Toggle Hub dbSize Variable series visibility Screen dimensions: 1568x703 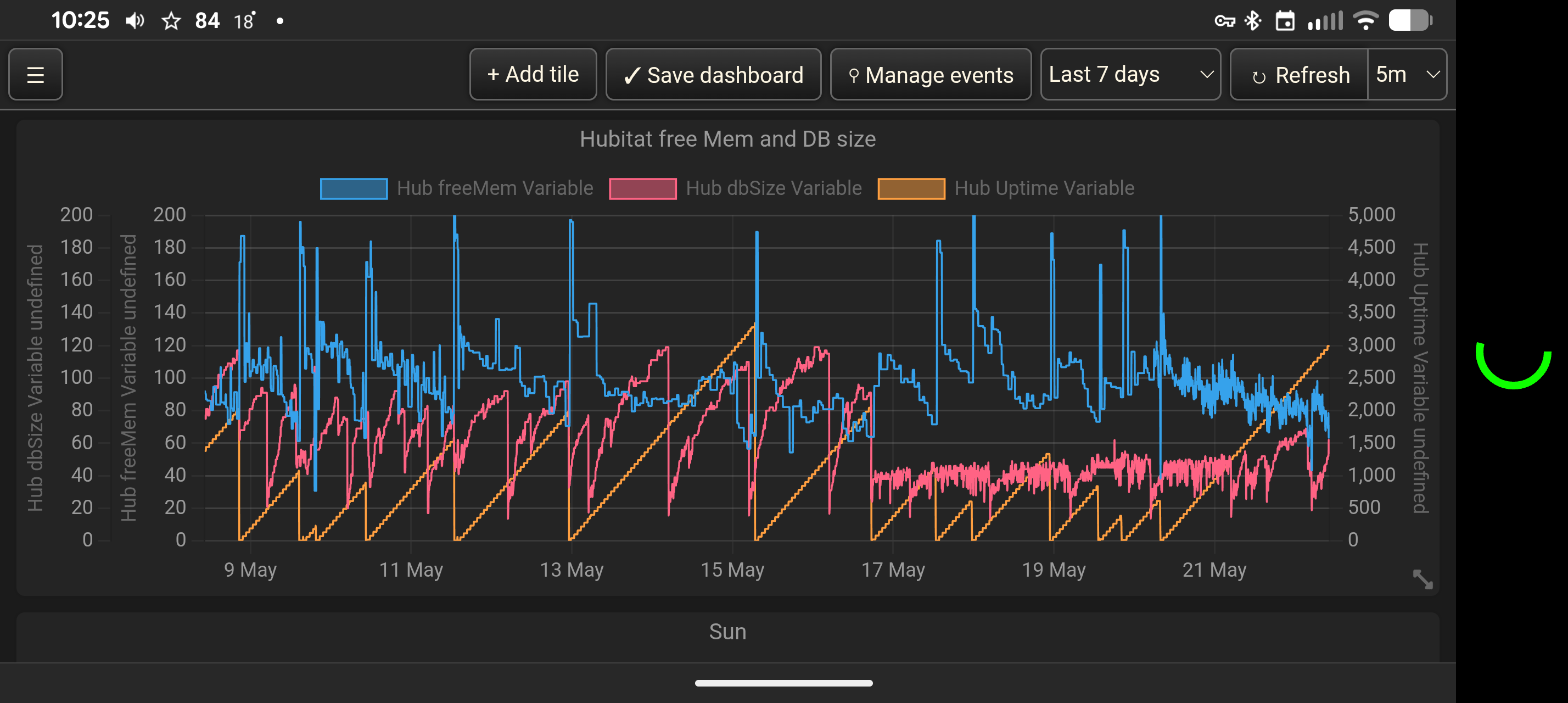point(735,188)
